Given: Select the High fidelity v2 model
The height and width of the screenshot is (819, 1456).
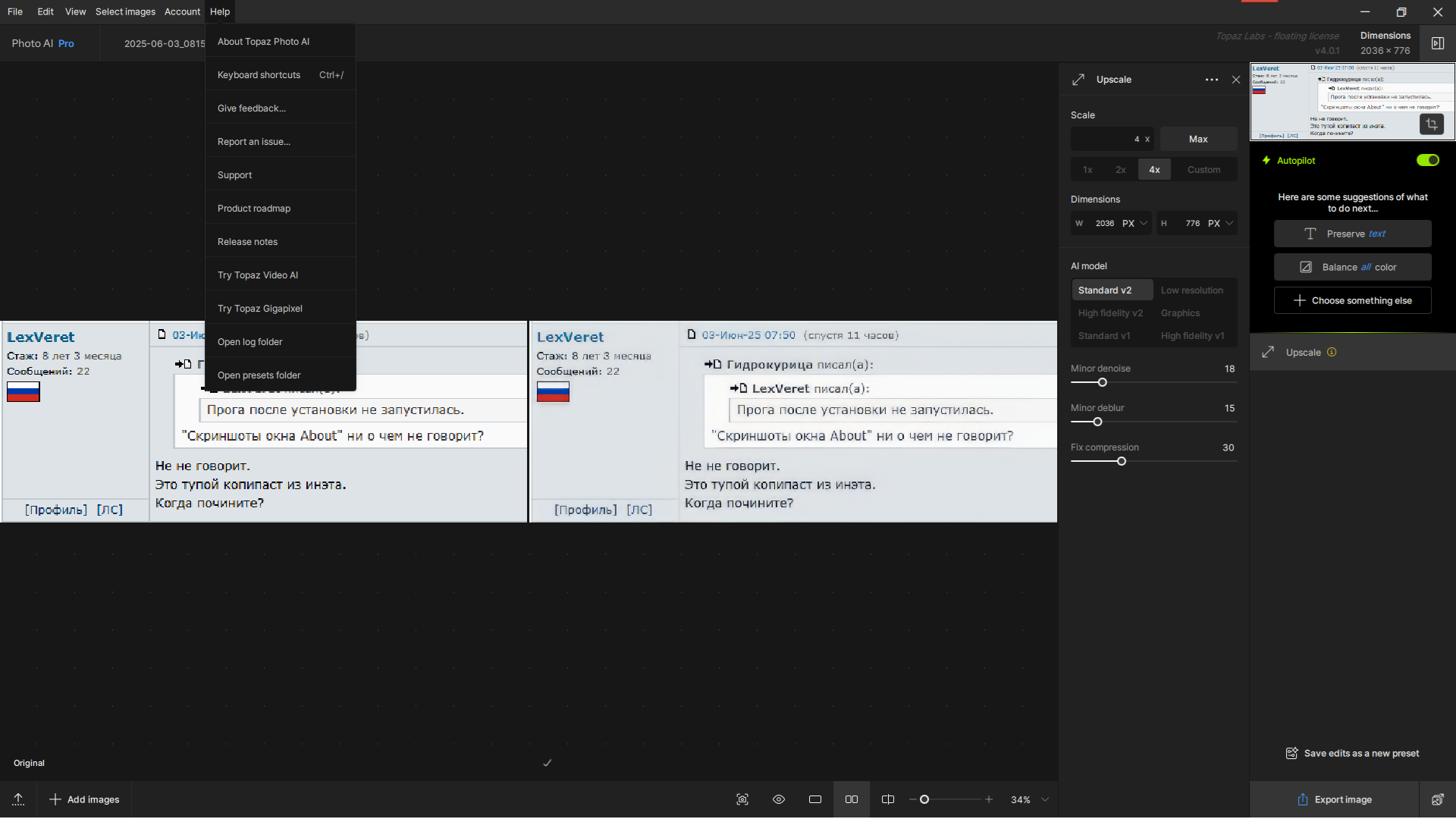Looking at the screenshot, I should click(x=1110, y=313).
